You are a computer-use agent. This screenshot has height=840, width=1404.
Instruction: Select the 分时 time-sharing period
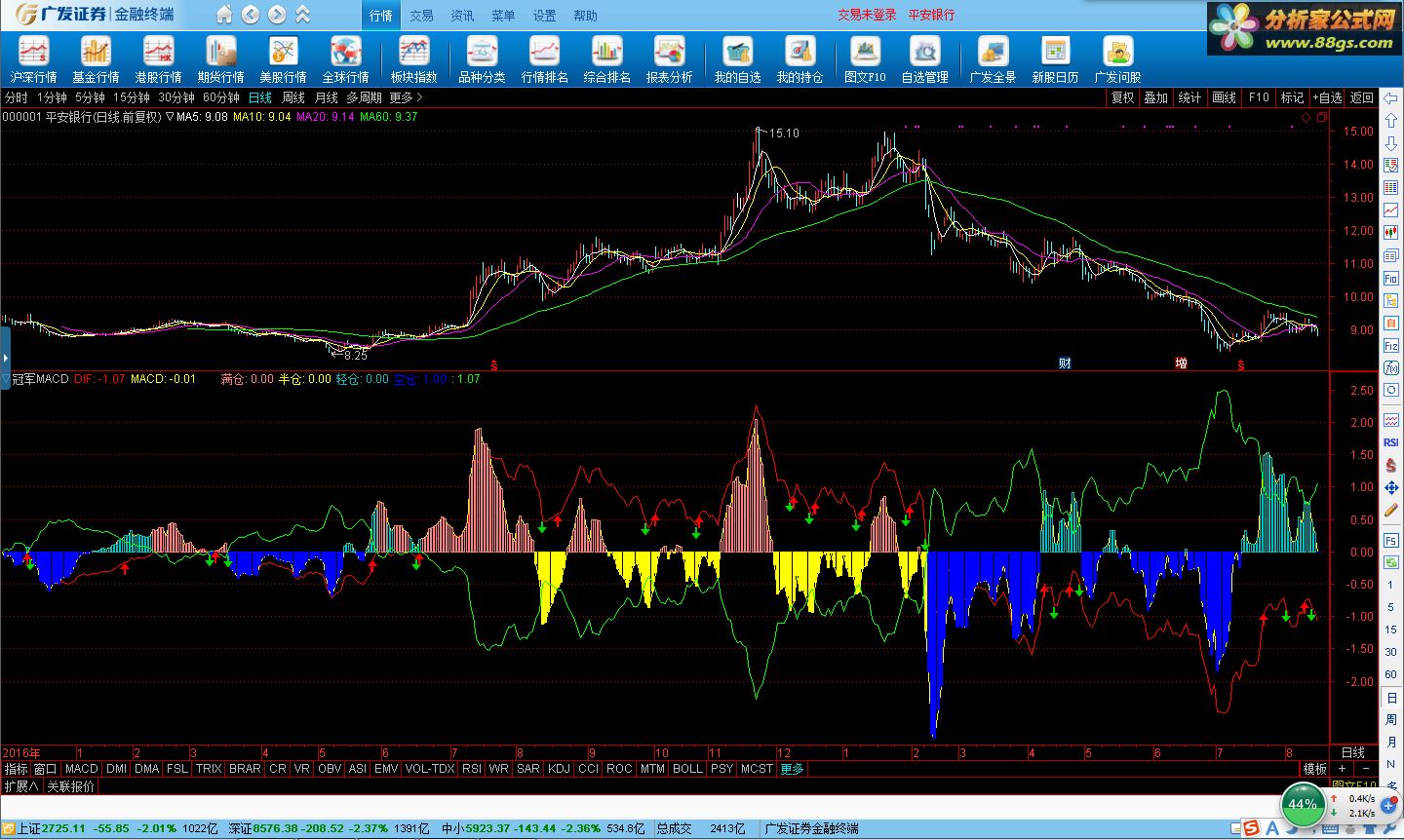click(x=17, y=97)
